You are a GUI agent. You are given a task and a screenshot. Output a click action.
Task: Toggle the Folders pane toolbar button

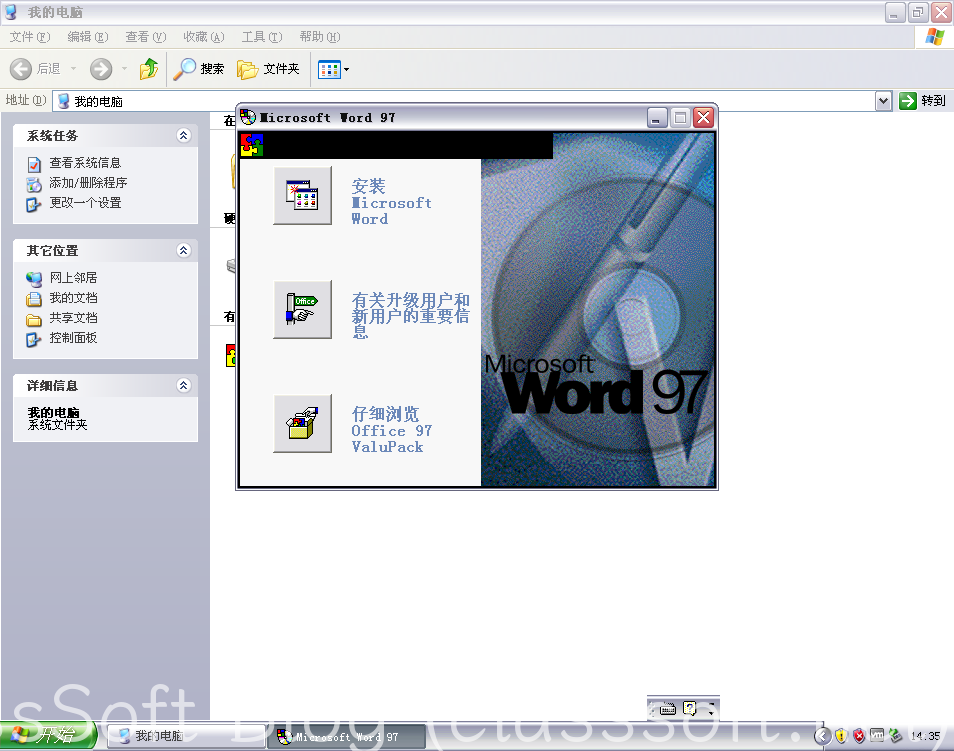coord(268,69)
